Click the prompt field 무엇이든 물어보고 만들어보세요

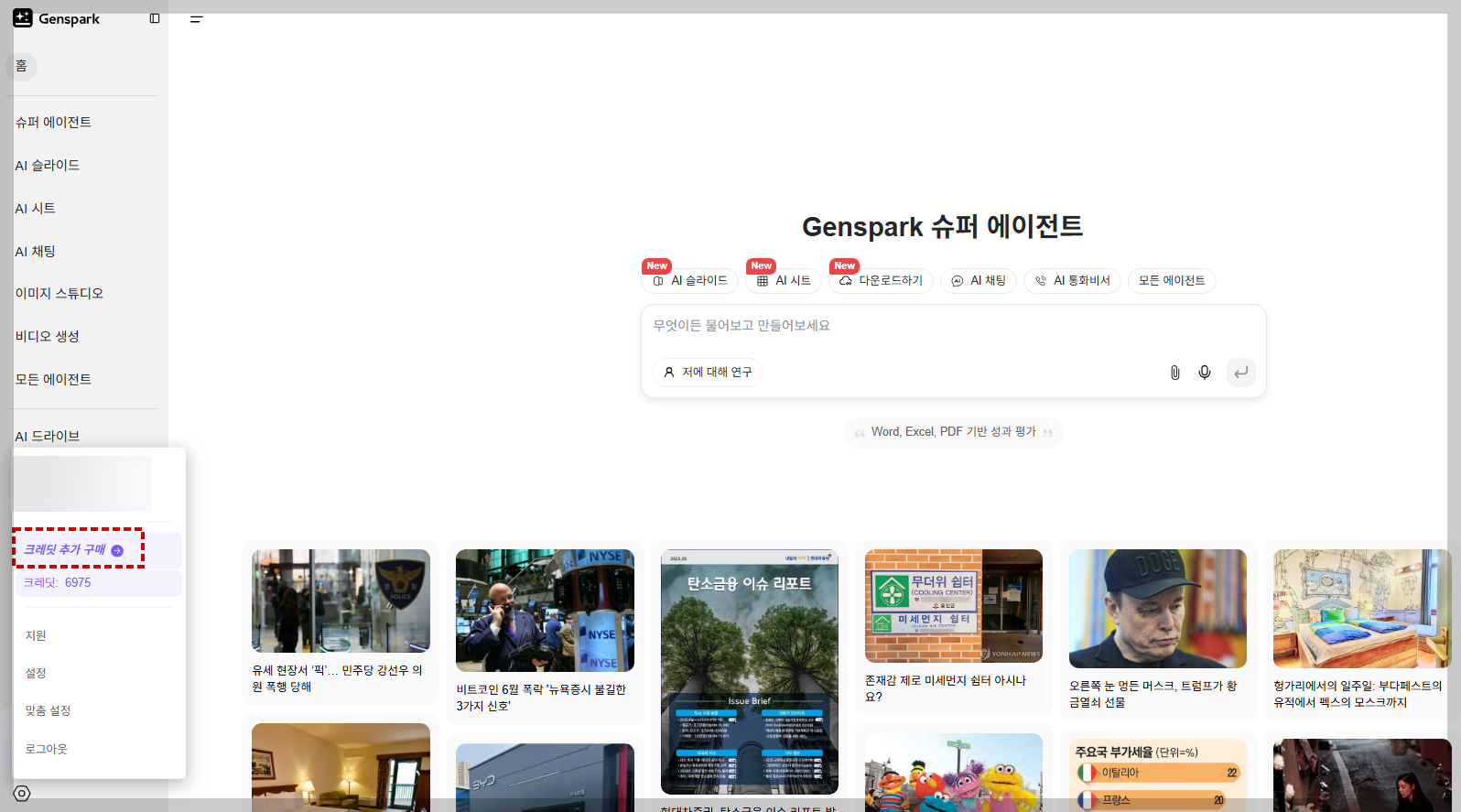pyautogui.click(x=953, y=326)
